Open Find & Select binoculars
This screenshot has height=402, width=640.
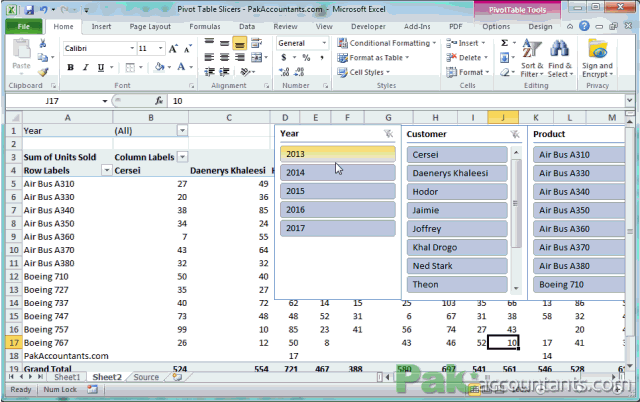point(560,58)
